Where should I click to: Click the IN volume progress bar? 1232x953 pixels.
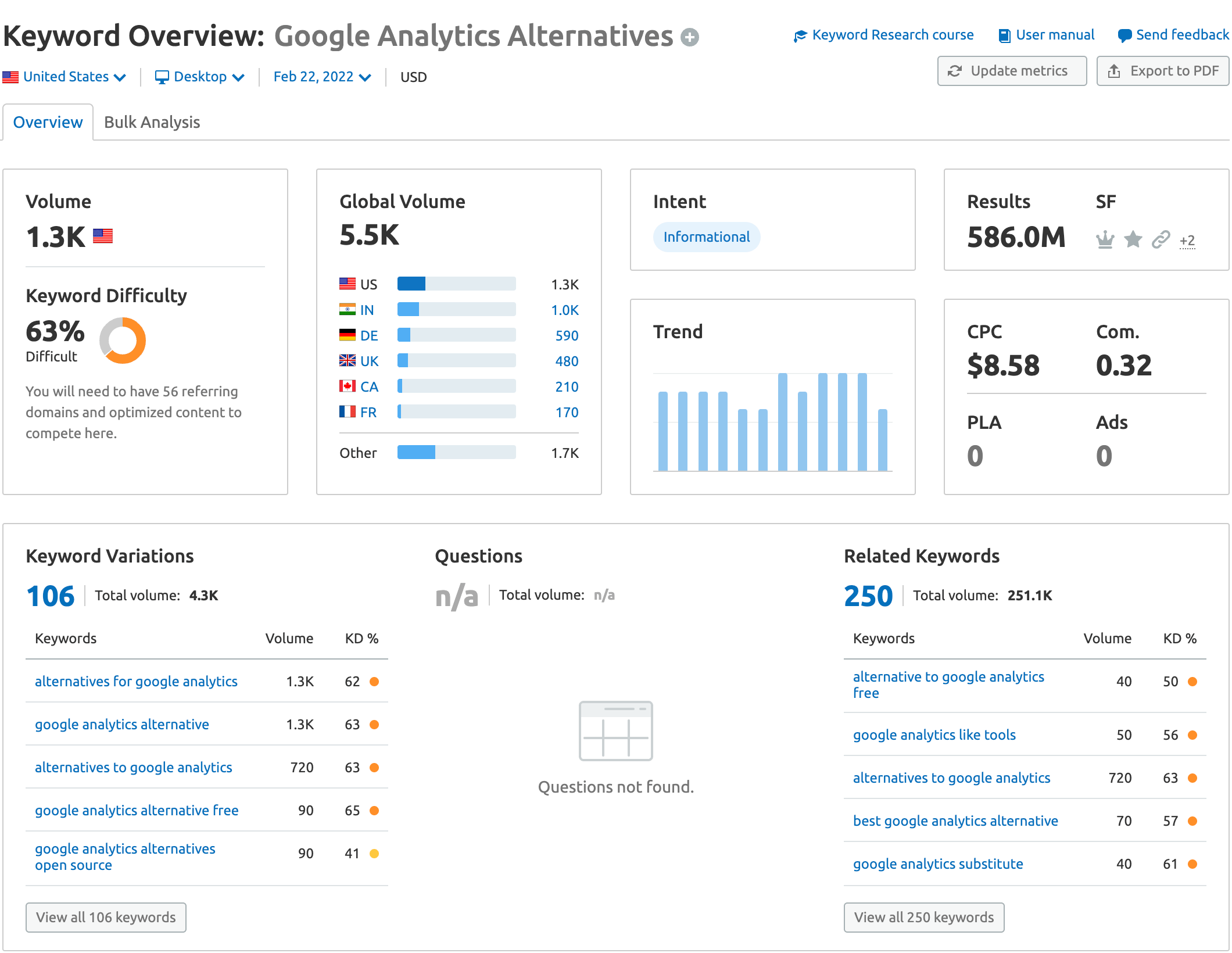[x=456, y=309]
